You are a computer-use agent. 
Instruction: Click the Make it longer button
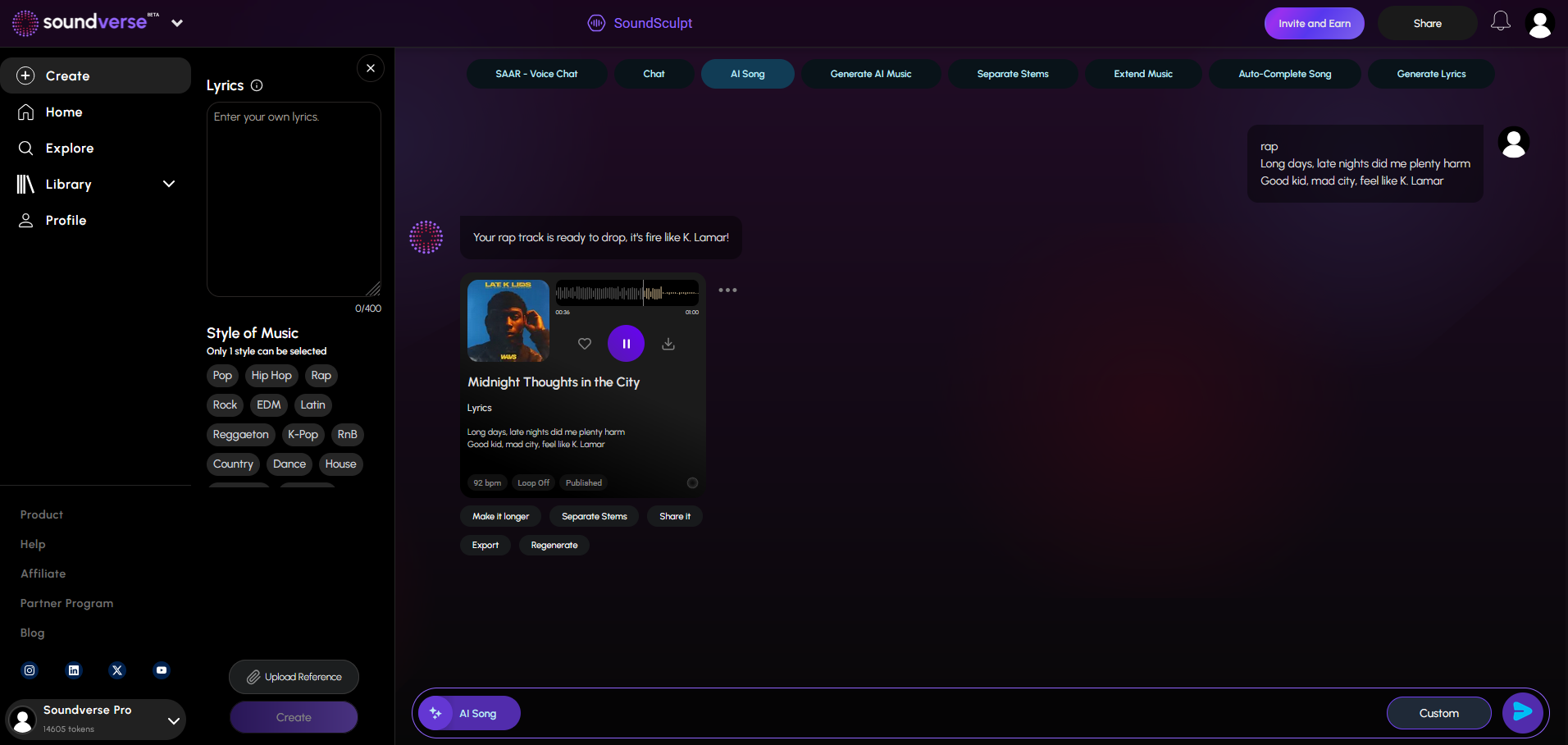[500, 516]
